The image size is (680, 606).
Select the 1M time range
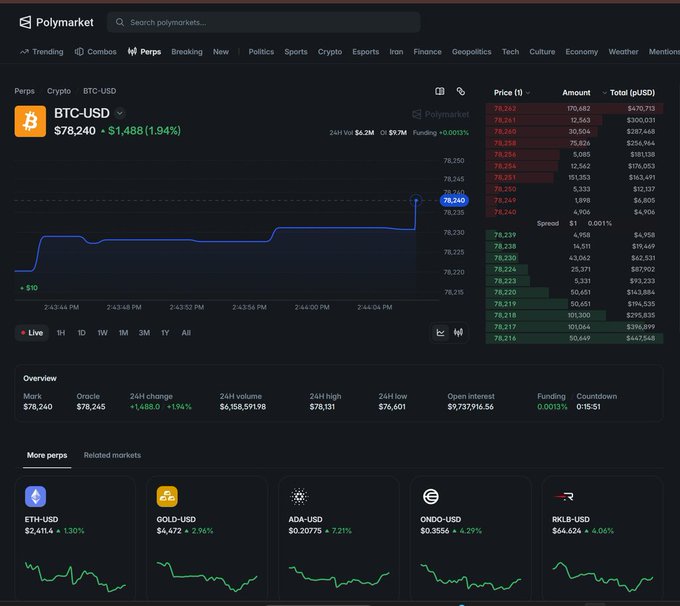(x=124, y=333)
